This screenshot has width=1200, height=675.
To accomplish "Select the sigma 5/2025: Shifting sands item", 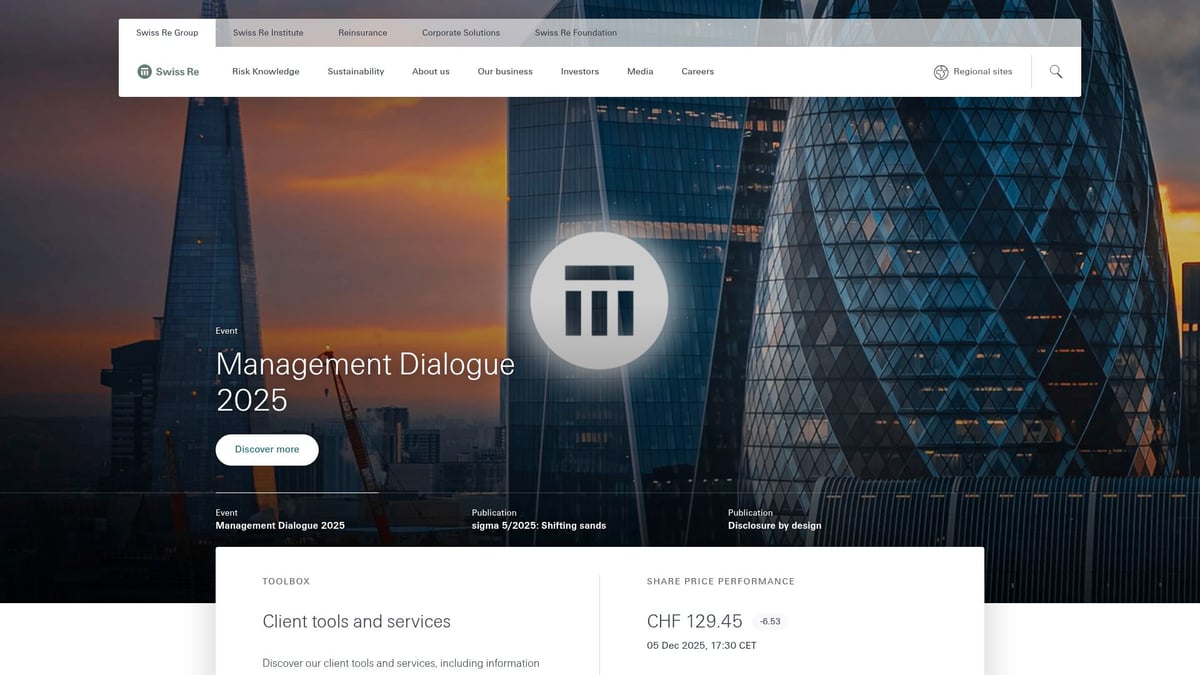I will click(x=539, y=519).
